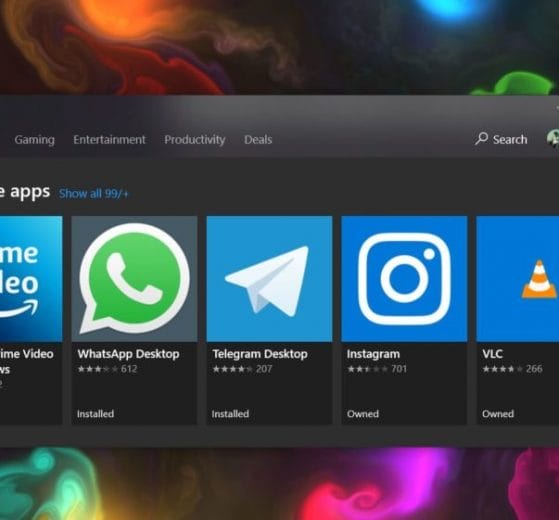559x520 pixels.
Task: Click the WhatsApp star rating 612
Action: point(107,369)
